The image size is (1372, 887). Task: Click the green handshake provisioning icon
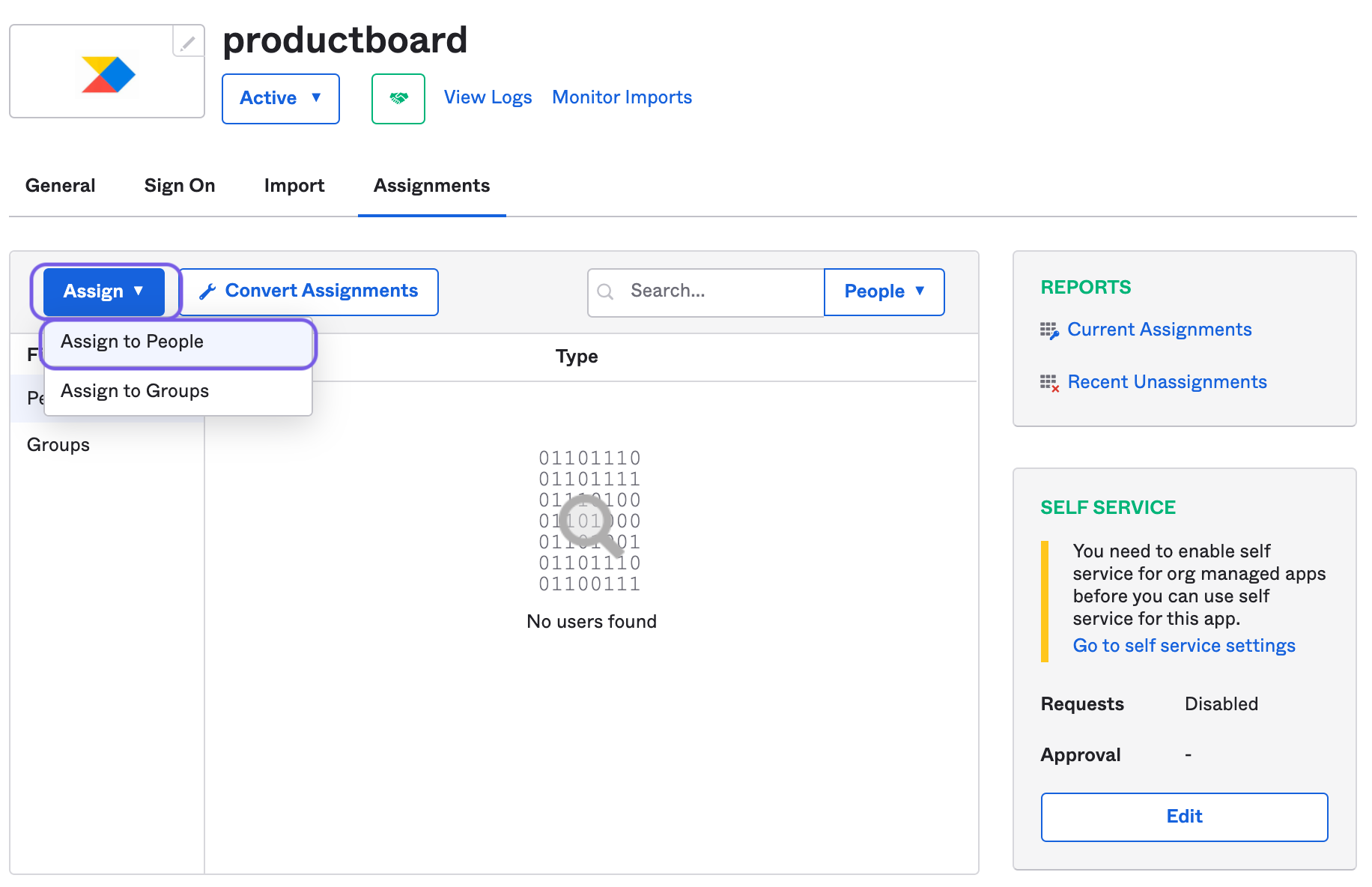coord(398,98)
